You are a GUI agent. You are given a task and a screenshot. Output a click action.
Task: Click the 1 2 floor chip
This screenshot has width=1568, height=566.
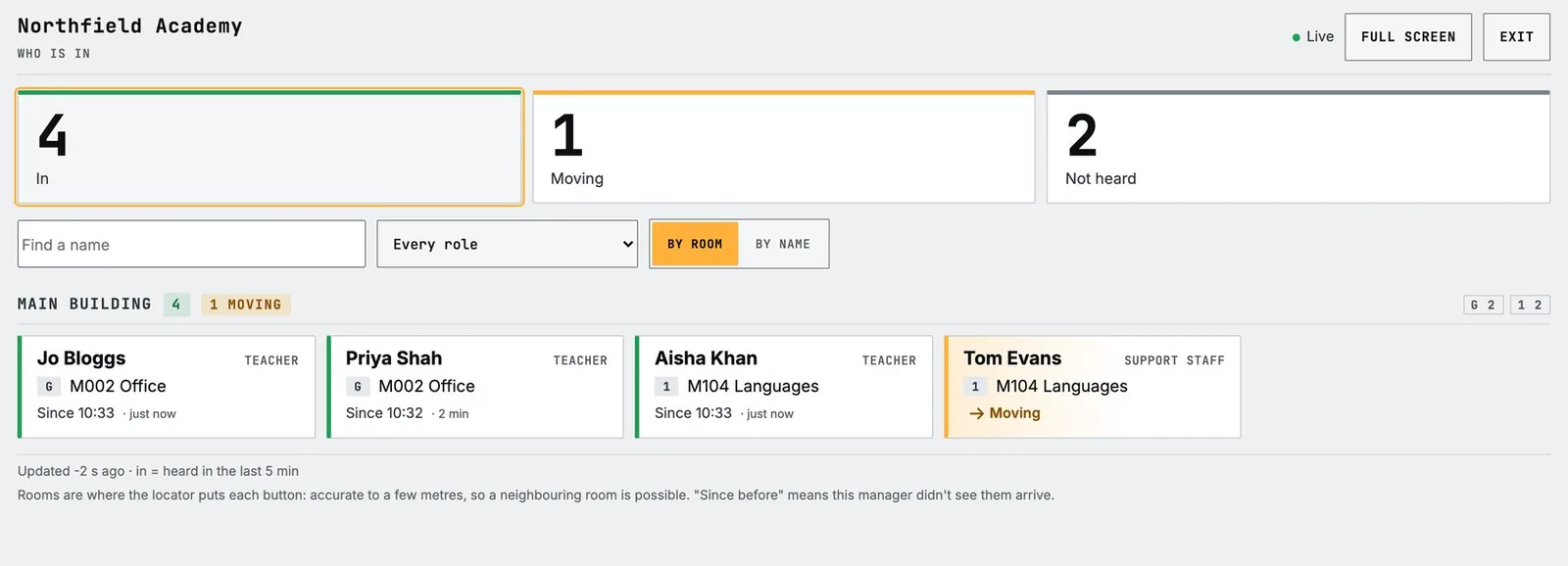(1530, 305)
